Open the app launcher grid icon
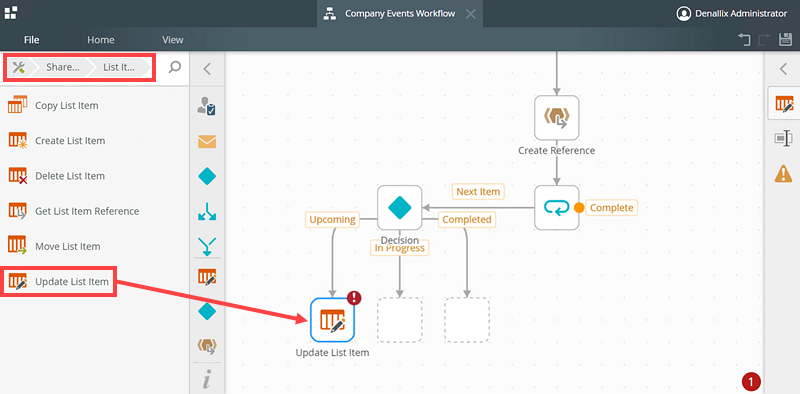The image size is (800, 394). [11, 13]
